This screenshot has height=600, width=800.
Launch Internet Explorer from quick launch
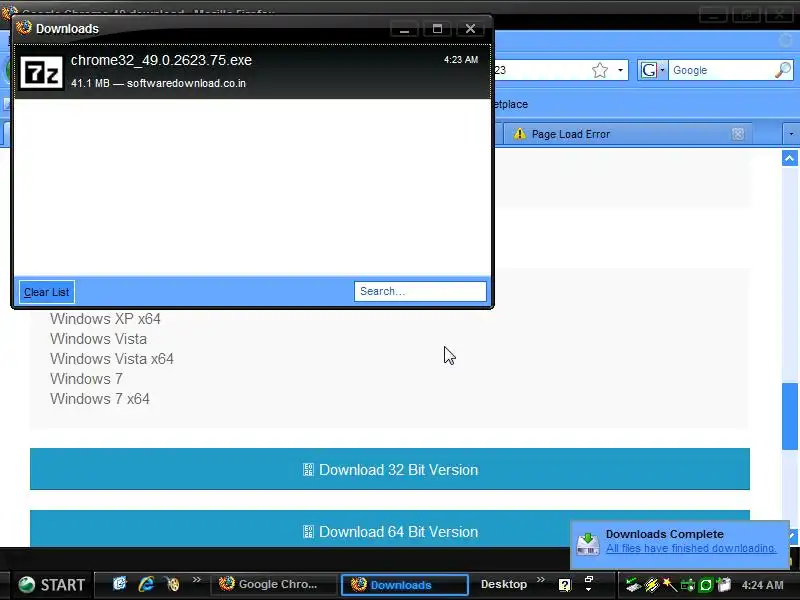(x=146, y=584)
